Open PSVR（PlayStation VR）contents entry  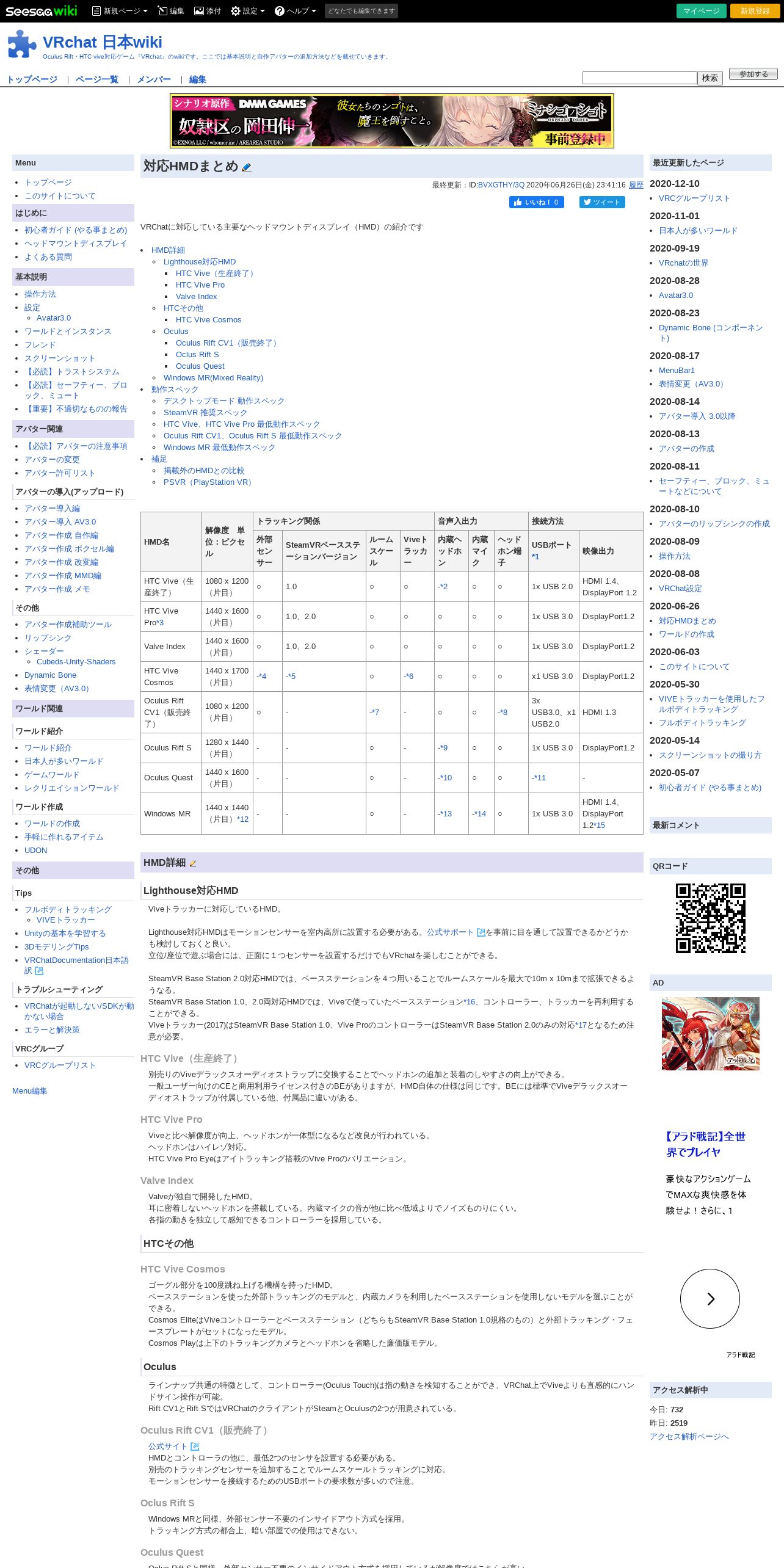click(209, 482)
